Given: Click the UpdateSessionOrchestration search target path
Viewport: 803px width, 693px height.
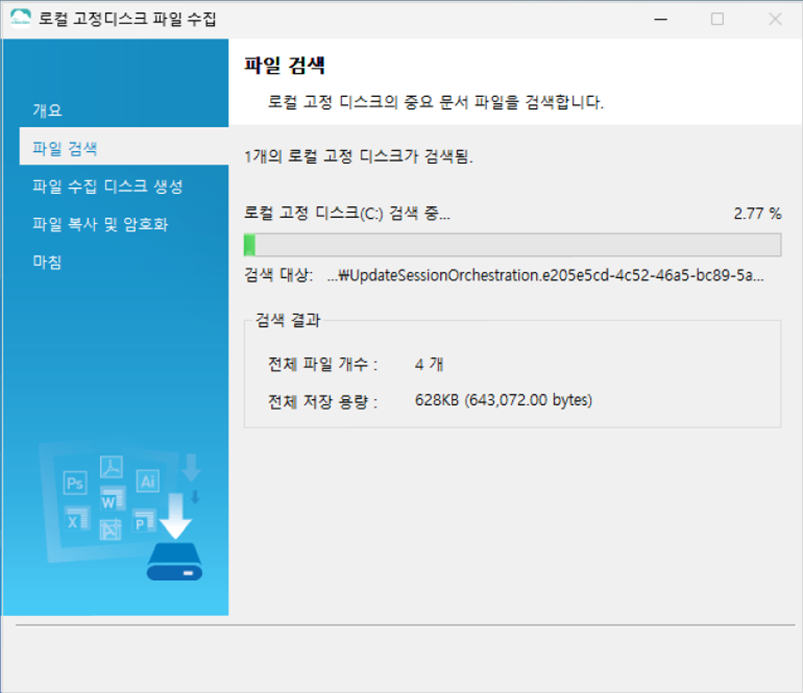Looking at the screenshot, I should pos(545,276).
